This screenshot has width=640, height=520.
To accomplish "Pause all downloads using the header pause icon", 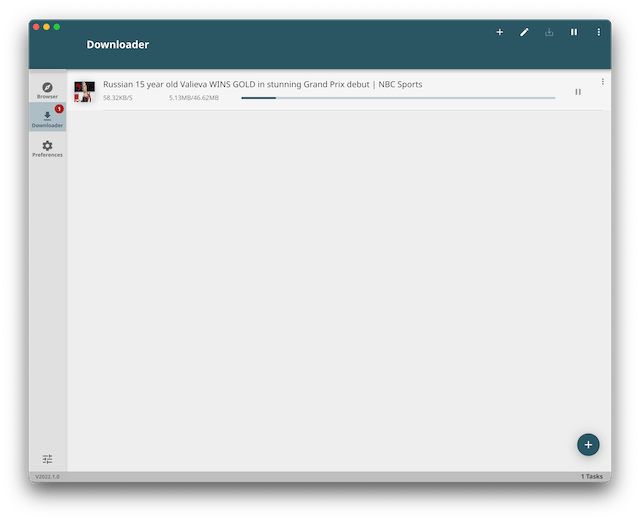I will coord(574,32).
